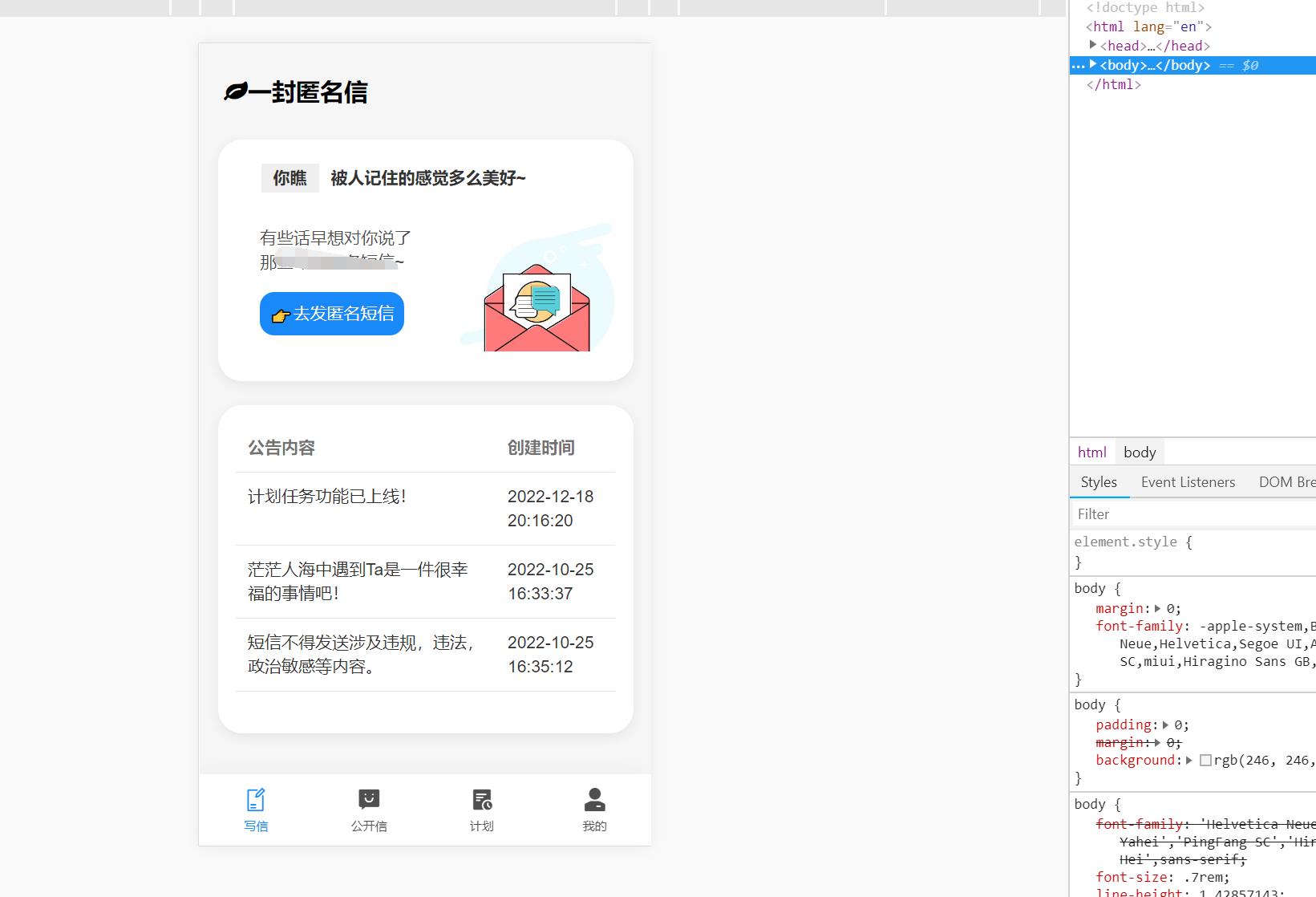Click the 去发匿名短信 button
Screen dimensions: 1316x897
pyautogui.click(x=331, y=314)
